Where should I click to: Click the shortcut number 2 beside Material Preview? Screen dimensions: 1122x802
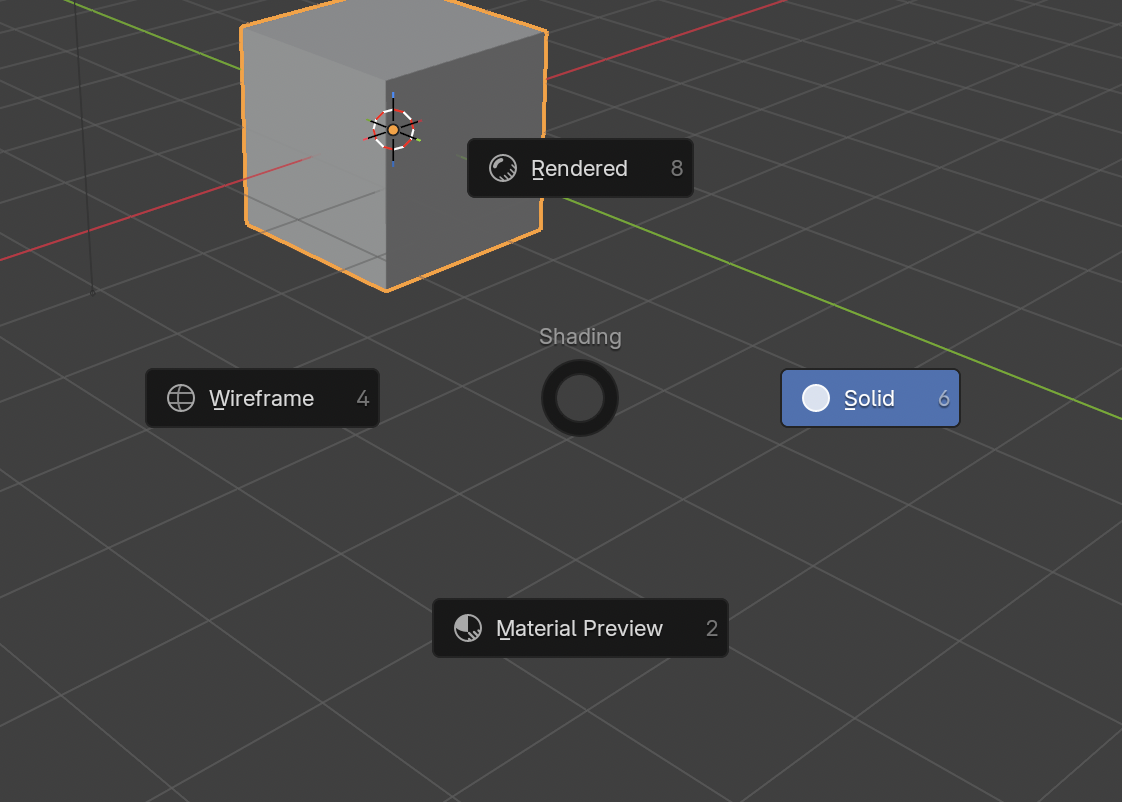tap(712, 628)
